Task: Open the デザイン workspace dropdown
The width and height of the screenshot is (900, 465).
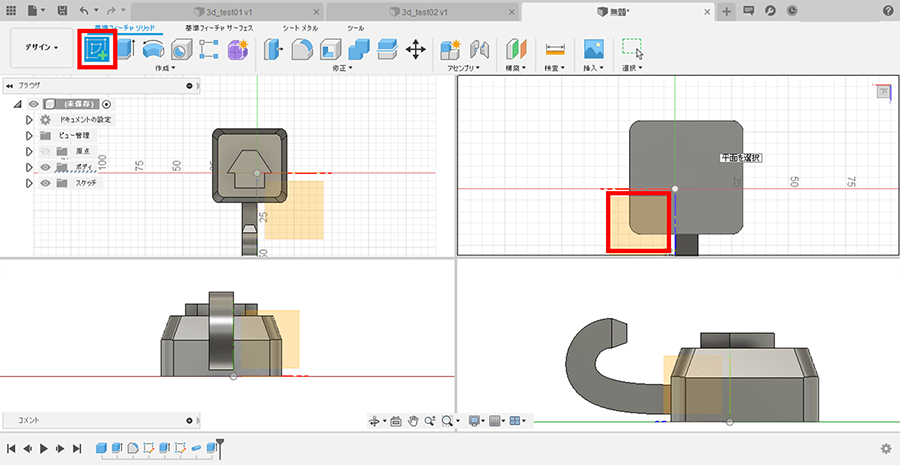Action: pyautogui.click(x=41, y=47)
